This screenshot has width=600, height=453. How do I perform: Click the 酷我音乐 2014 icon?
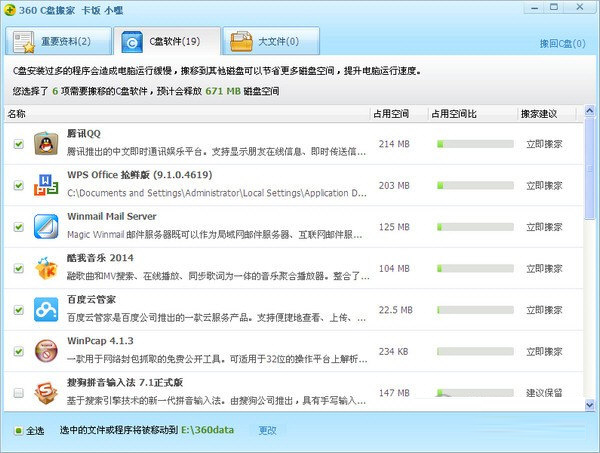(x=47, y=268)
